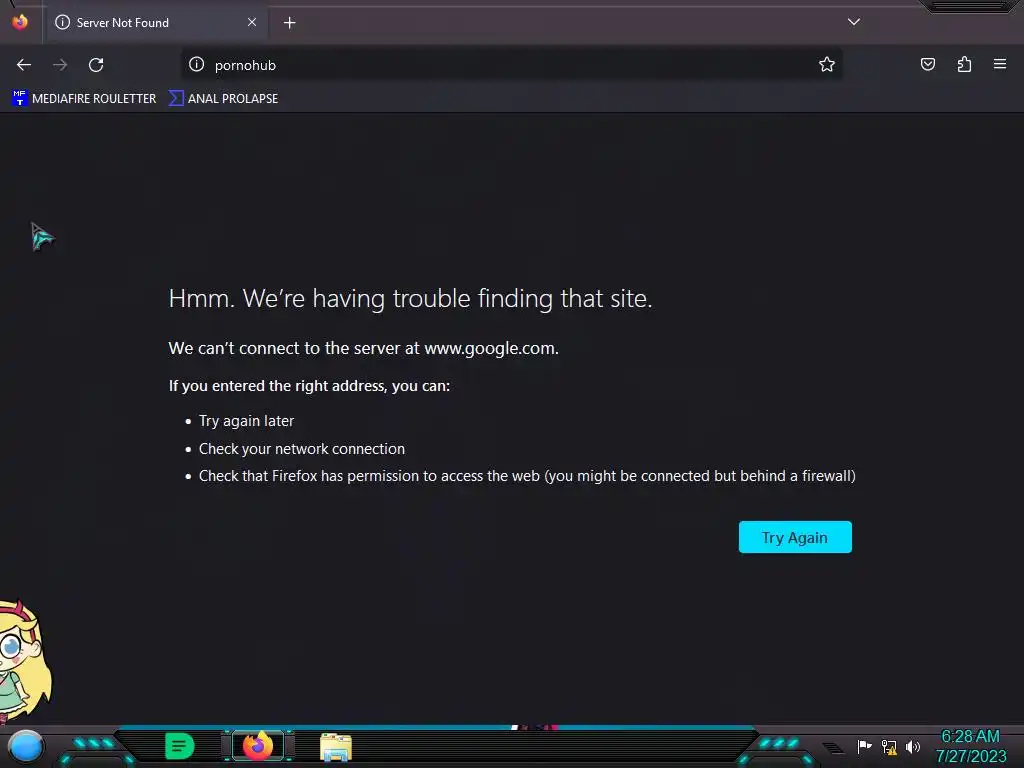
Task: Click 'Check your network connection' text
Action: [302, 449]
